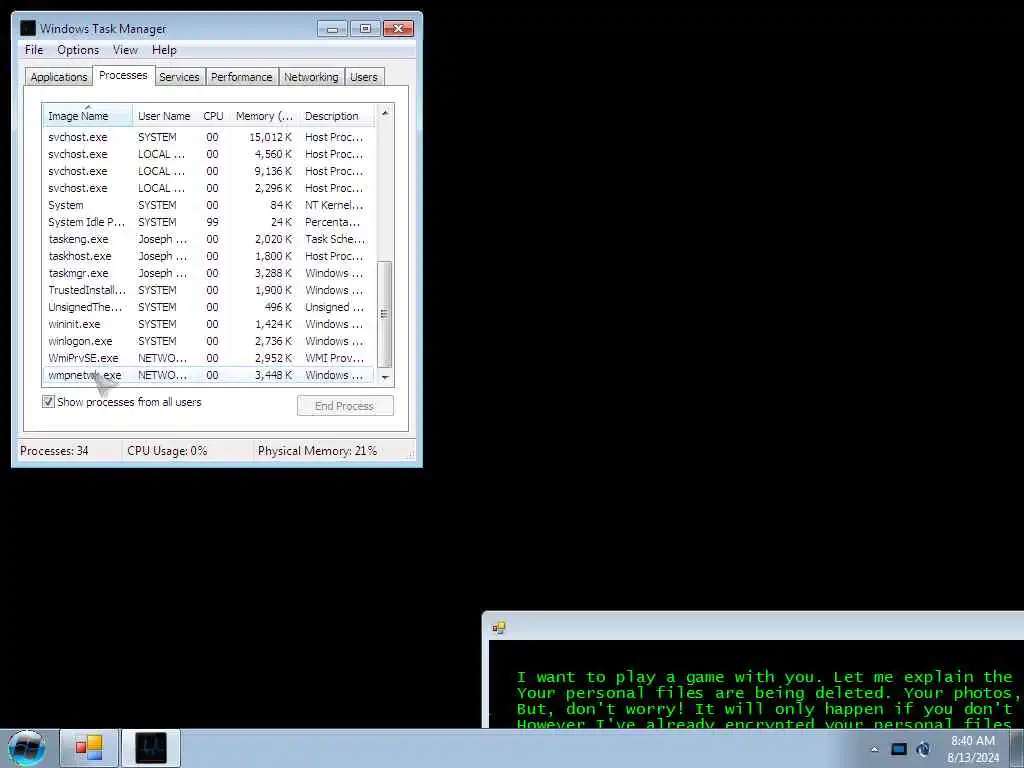Toggle Show processes from all users checkbox
The height and width of the screenshot is (768, 1024).
(48, 402)
